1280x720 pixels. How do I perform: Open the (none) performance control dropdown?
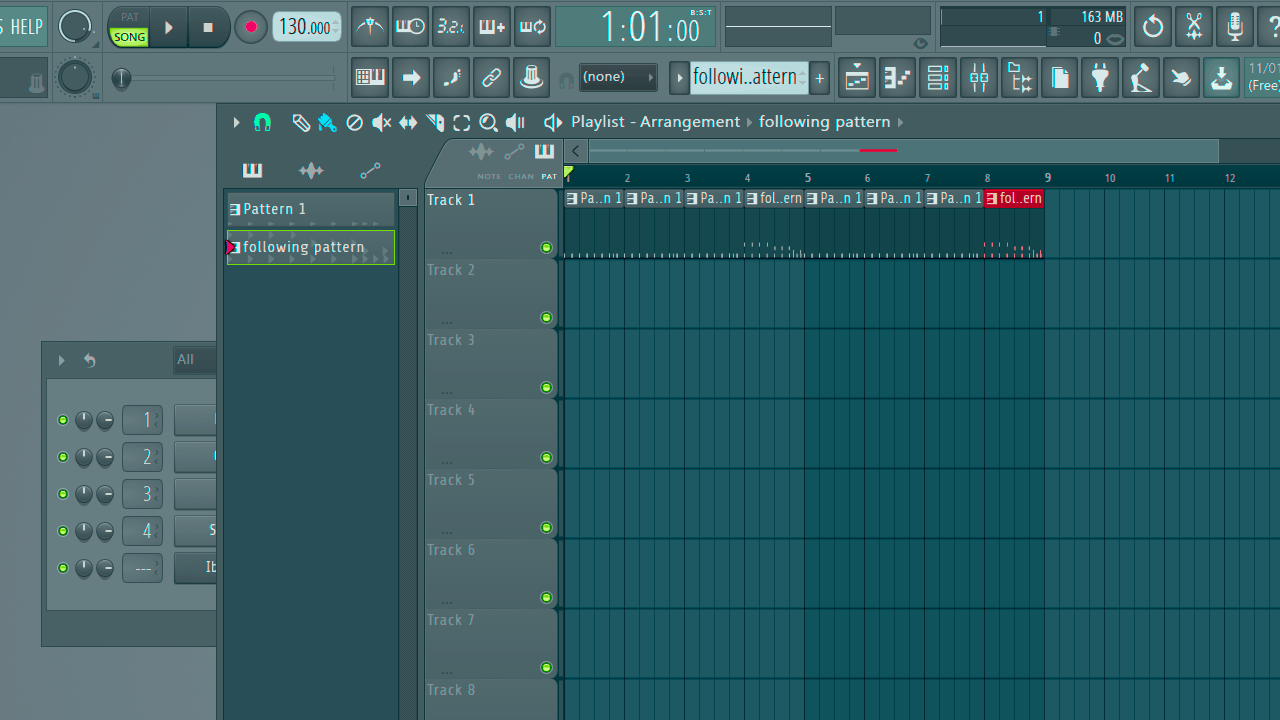pos(618,77)
